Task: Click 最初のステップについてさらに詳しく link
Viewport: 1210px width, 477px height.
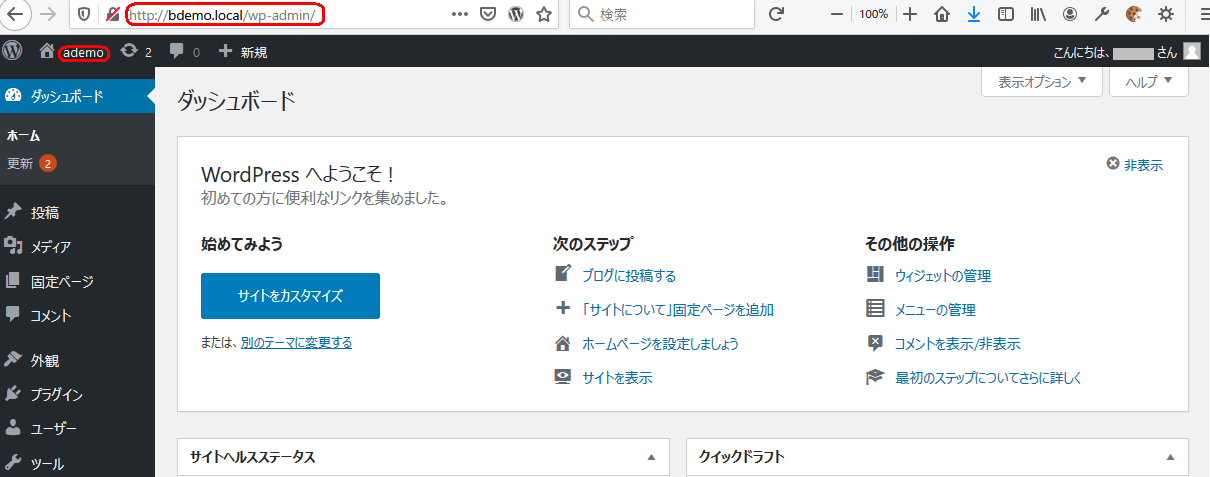Action: pos(988,377)
